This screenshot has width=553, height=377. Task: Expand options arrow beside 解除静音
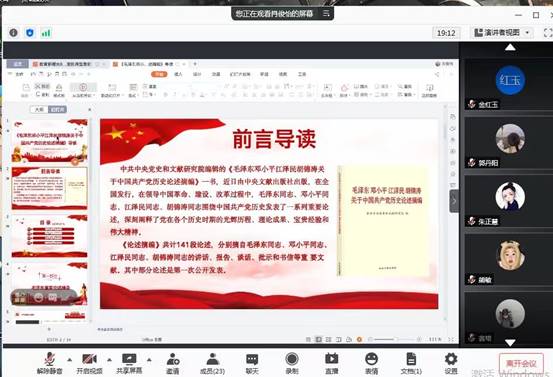(69, 360)
